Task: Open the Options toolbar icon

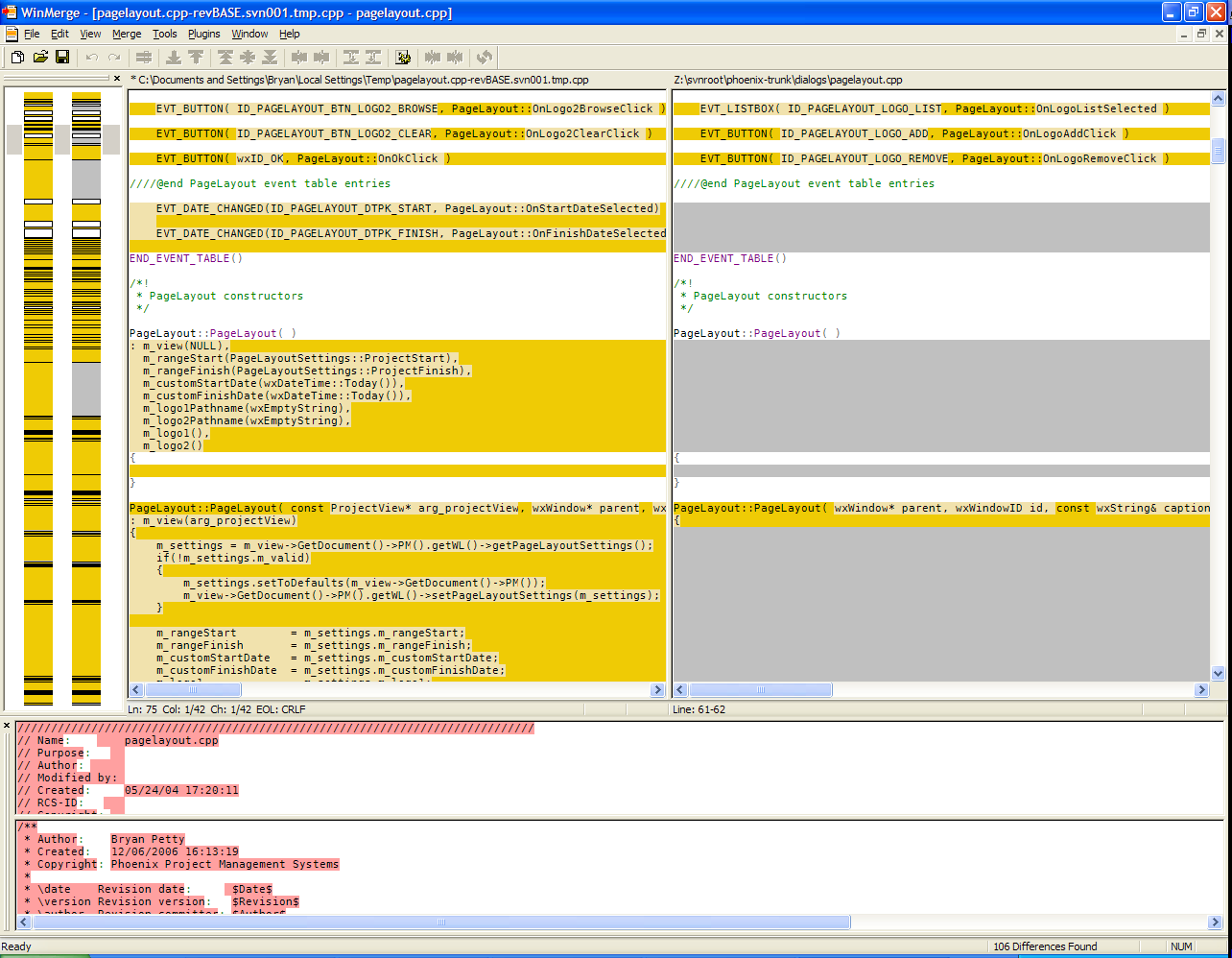Action: [x=403, y=58]
